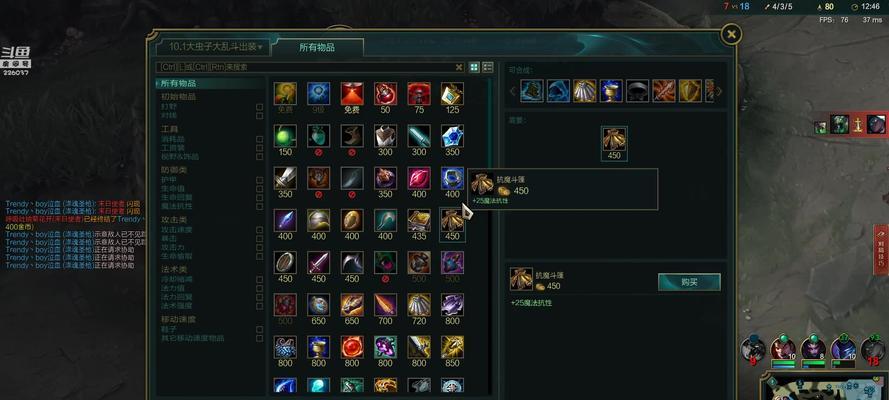Click the 购买 buy button
This screenshot has width=889, height=400.
click(x=689, y=282)
